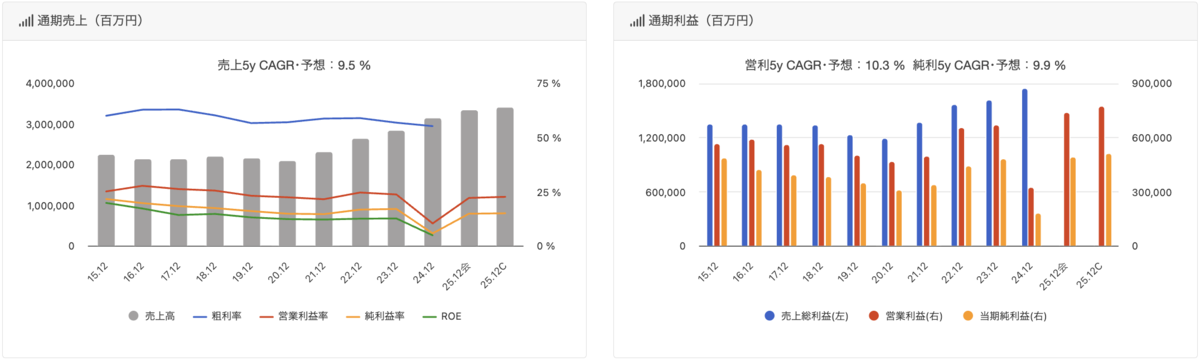Click the 25 % right-axis label
The height and width of the screenshot is (362, 1200).
pos(548,192)
